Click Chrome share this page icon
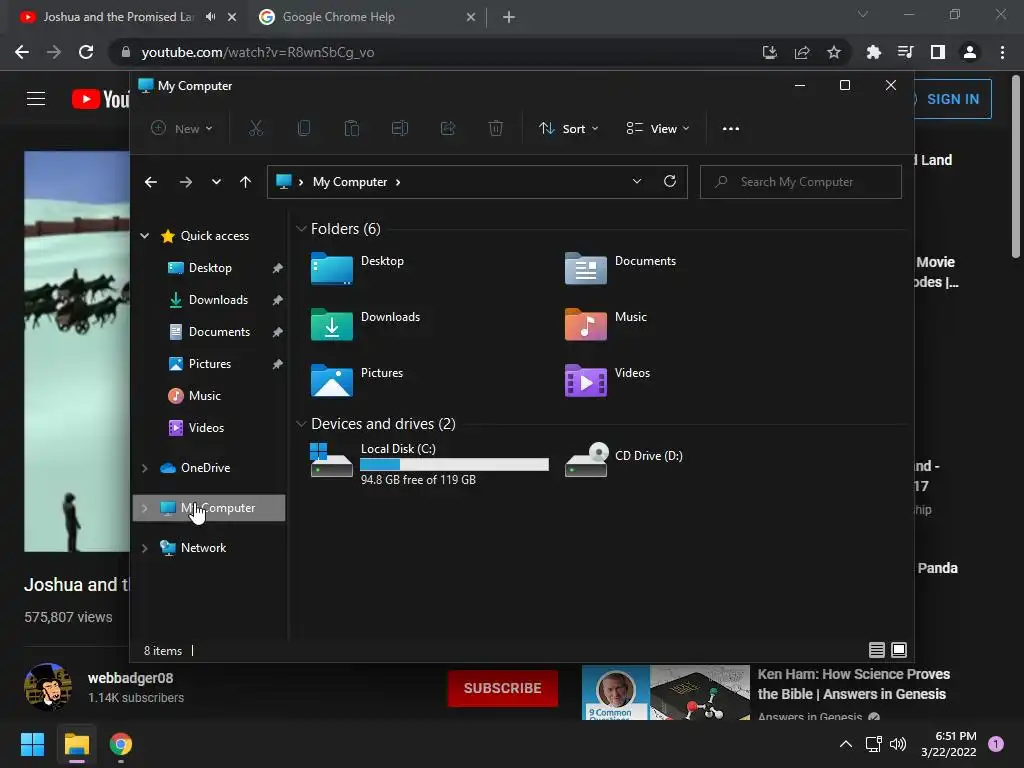Screen dimensions: 1024x768 (802, 52)
